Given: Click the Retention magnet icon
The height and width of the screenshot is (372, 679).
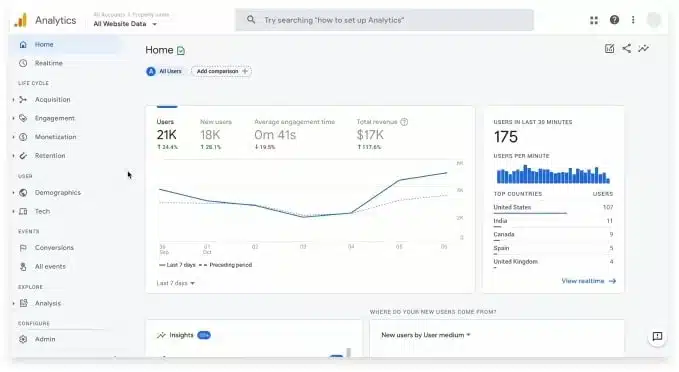Looking at the screenshot, I should pyautogui.click(x=23, y=155).
